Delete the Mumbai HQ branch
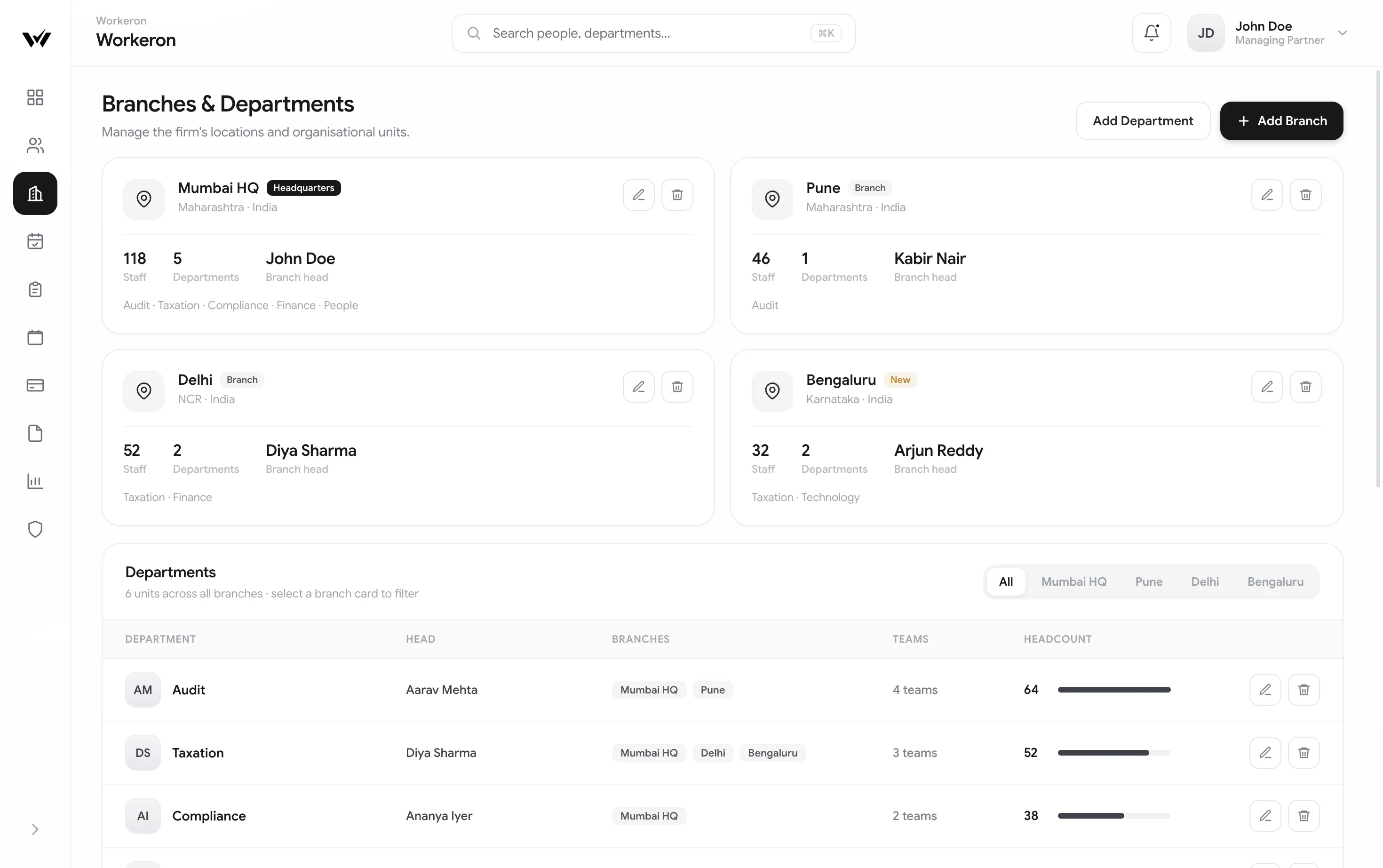1383x868 pixels. pyautogui.click(x=677, y=195)
